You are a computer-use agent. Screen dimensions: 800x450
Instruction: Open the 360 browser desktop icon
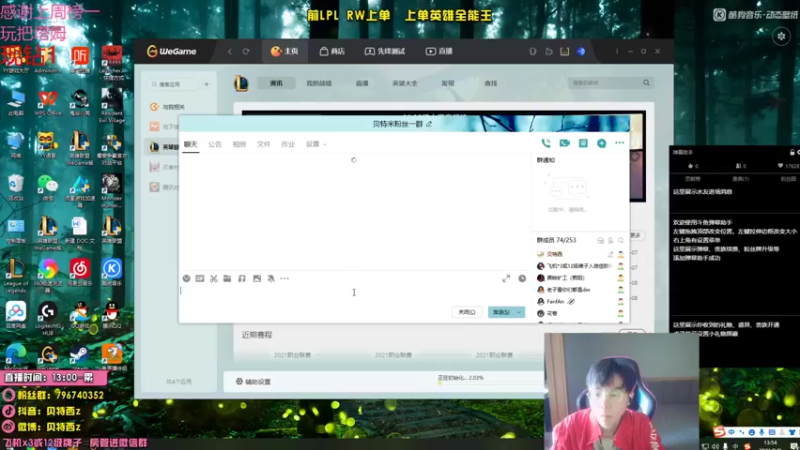(x=47, y=276)
